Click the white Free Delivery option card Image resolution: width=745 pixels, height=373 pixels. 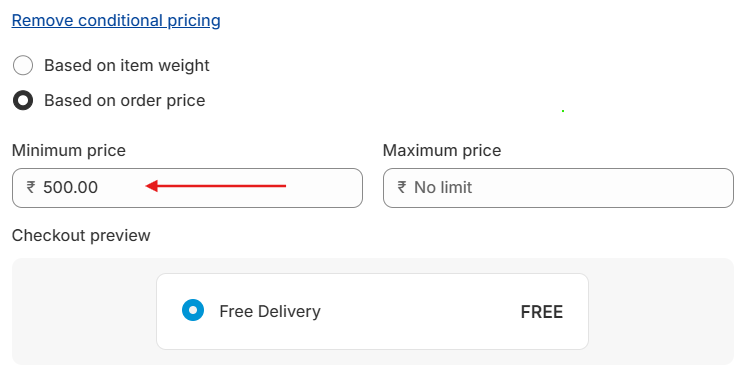pyautogui.click(x=372, y=311)
